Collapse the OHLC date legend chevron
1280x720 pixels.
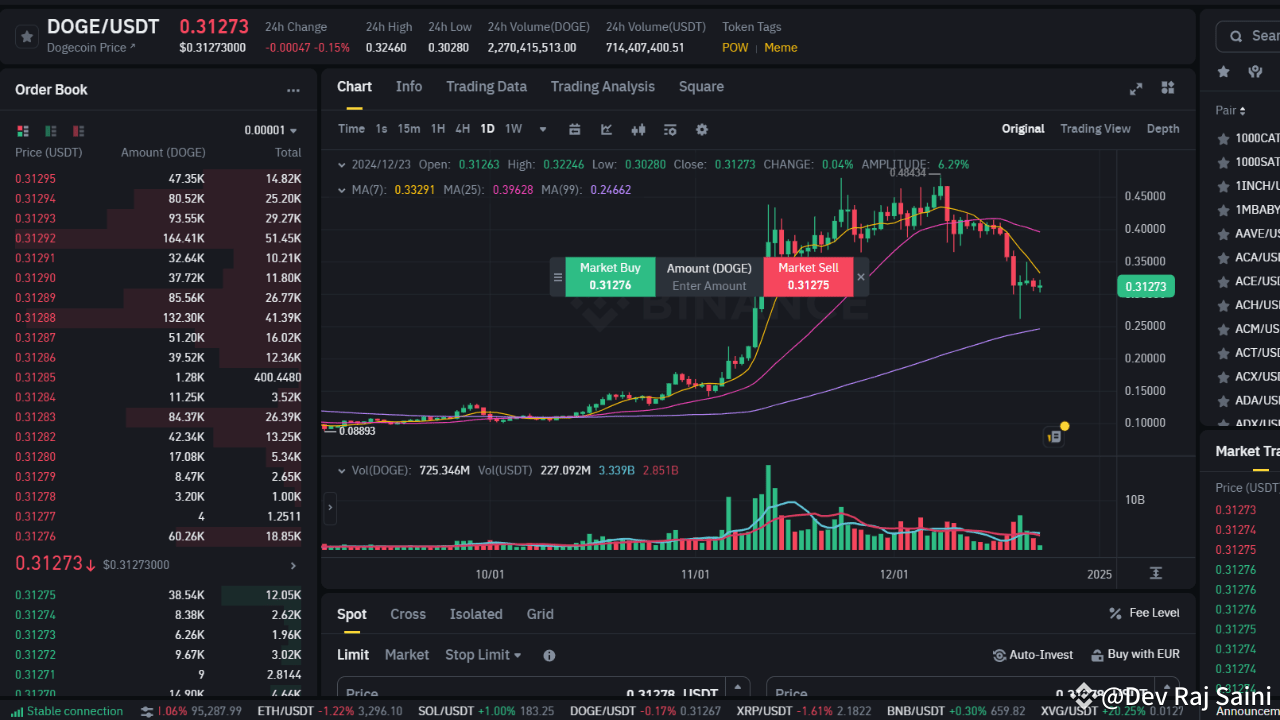point(343,164)
